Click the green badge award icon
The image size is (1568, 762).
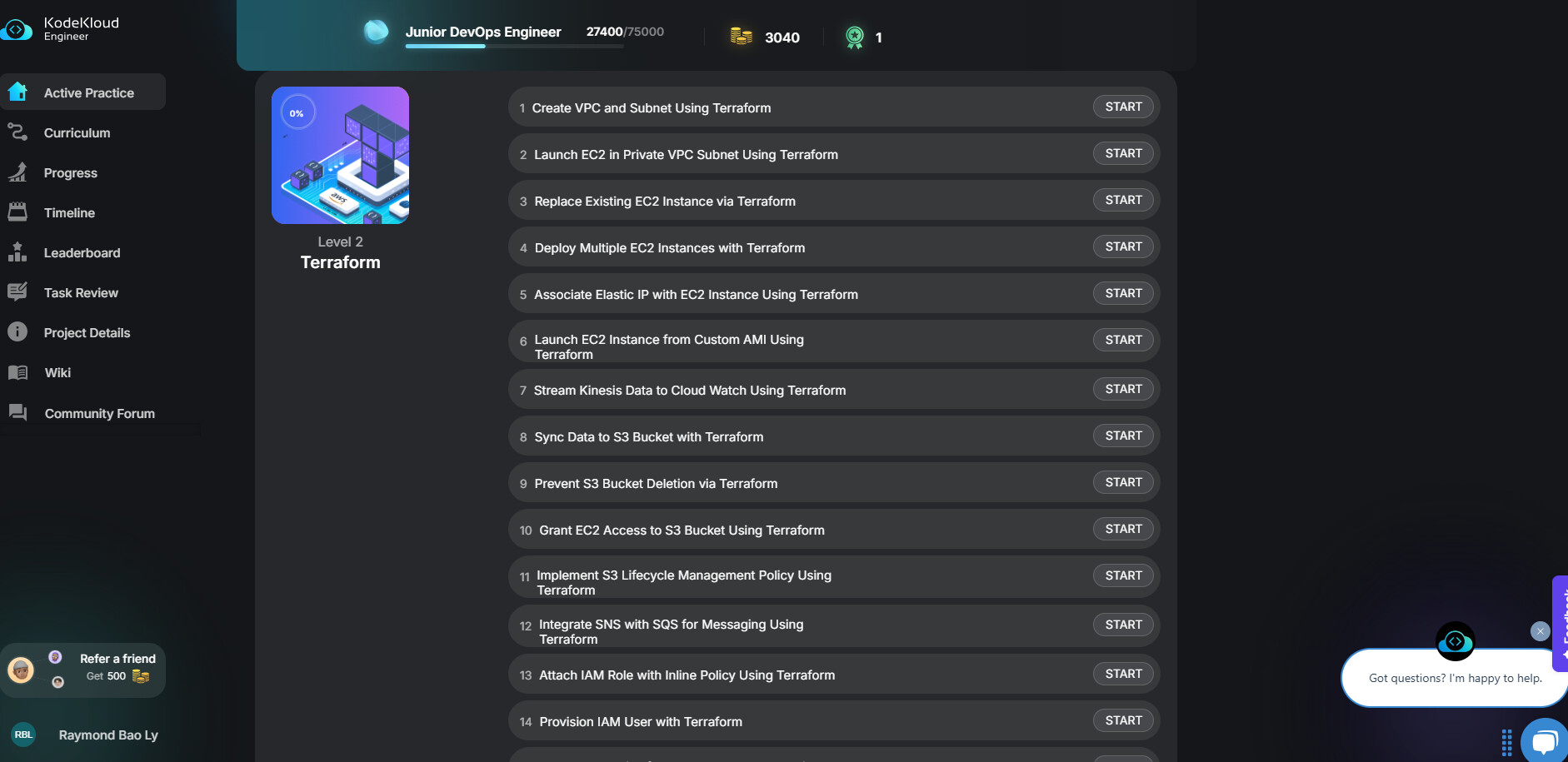pyautogui.click(x=854, y=37)
